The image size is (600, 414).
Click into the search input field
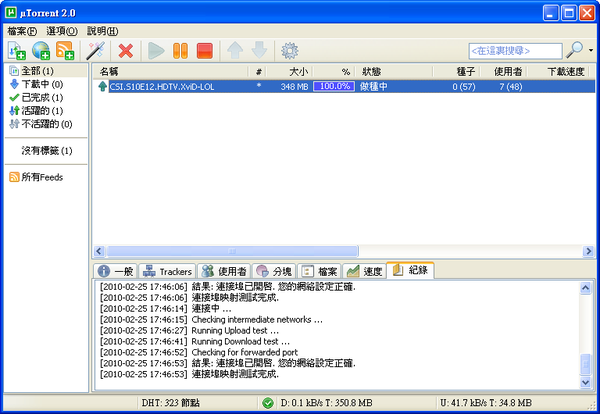(515, 51)
